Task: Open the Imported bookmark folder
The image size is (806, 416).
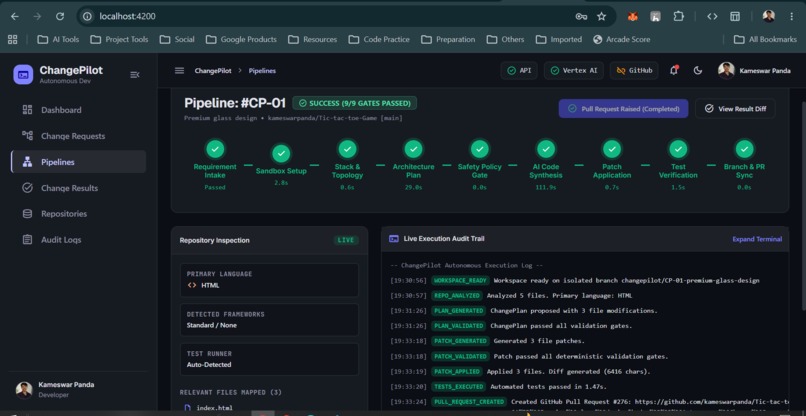Action: 559,39
